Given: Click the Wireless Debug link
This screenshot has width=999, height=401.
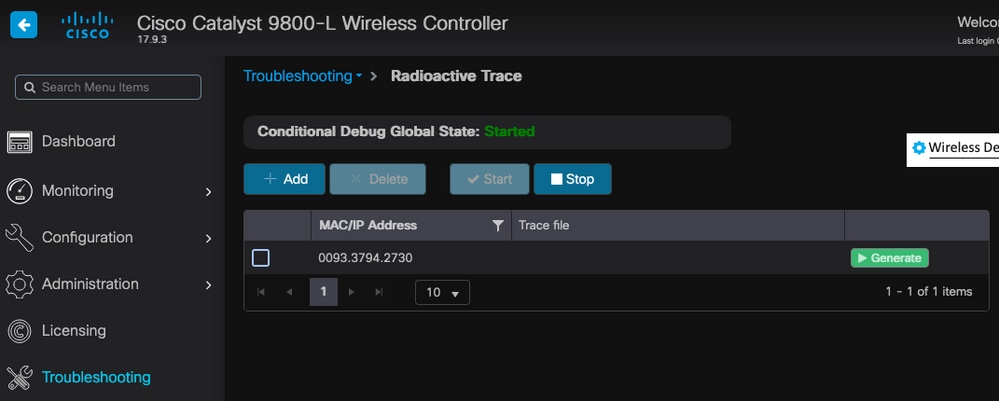Looking at the screenshot, I should pyautogui.click(x=963, y=147).
